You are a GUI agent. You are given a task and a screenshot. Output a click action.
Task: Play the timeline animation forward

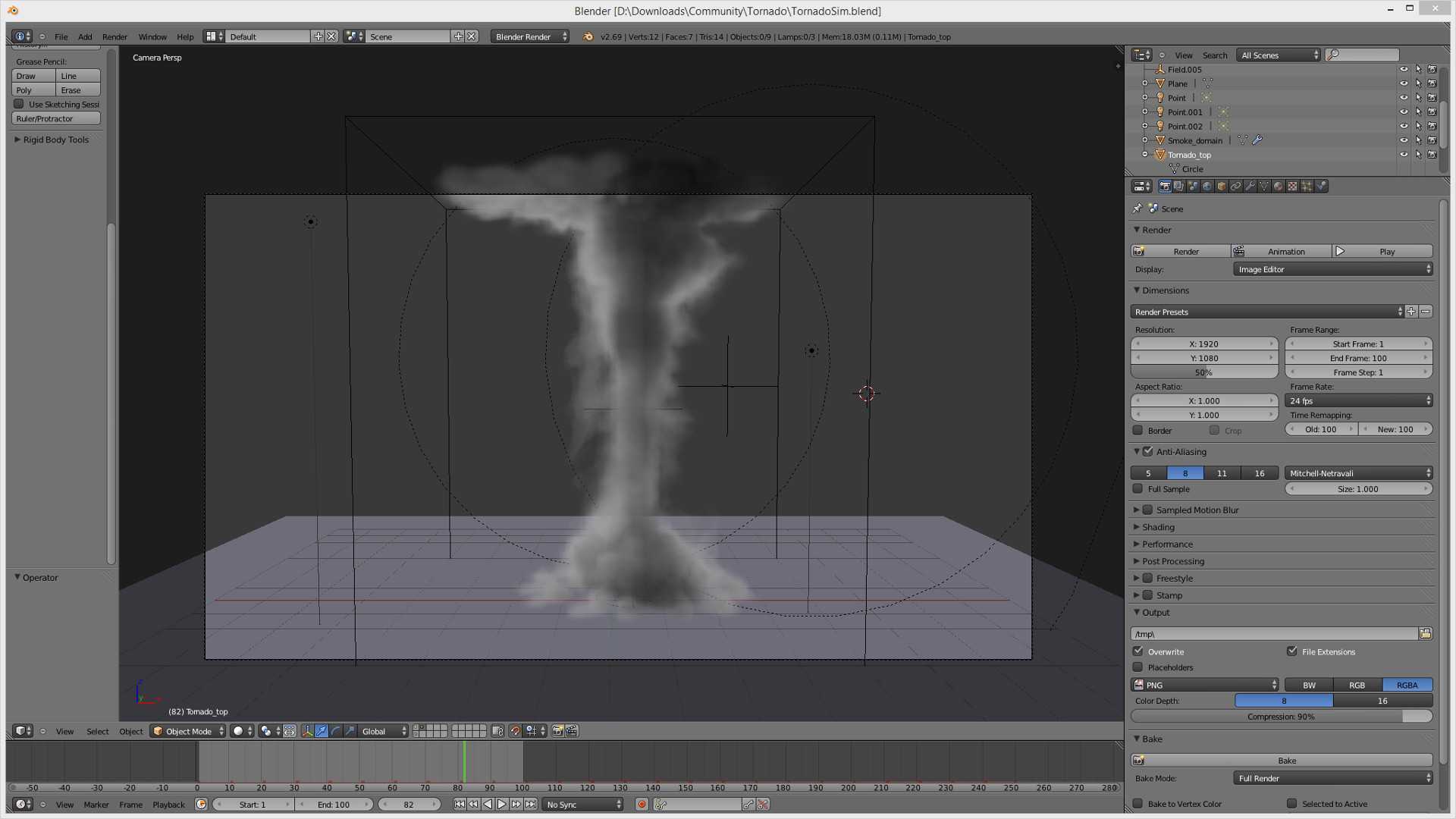[x=501, y=805]
